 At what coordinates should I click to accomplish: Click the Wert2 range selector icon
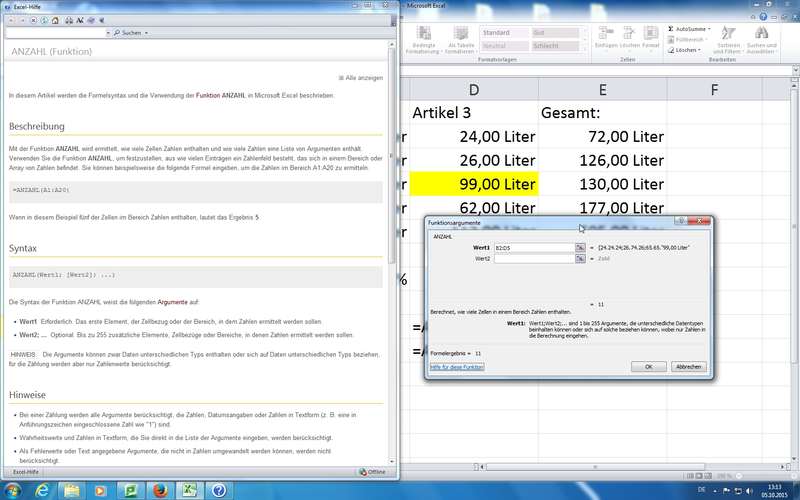pos(580,258)
